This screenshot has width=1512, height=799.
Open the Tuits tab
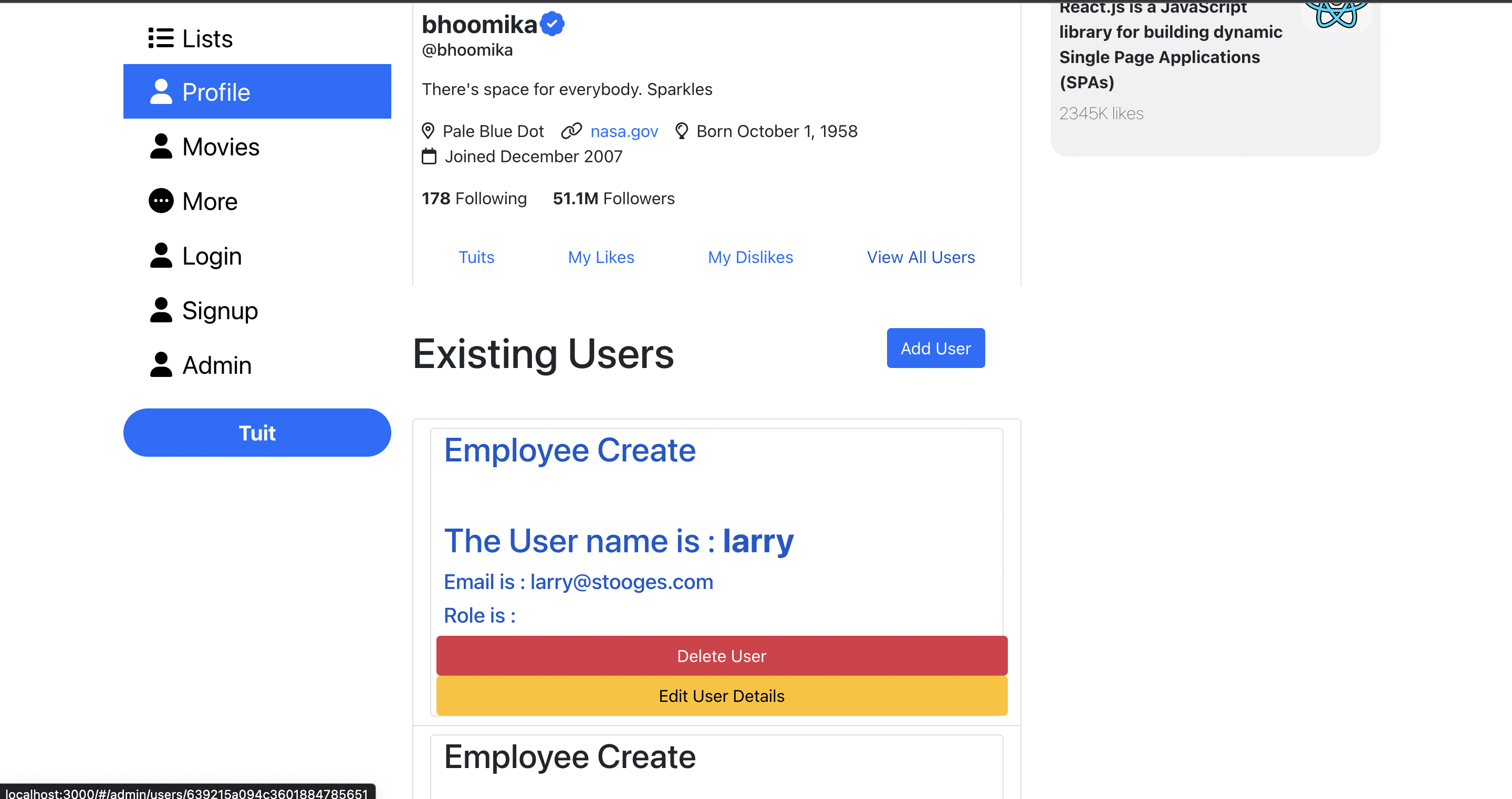(476, 257)
